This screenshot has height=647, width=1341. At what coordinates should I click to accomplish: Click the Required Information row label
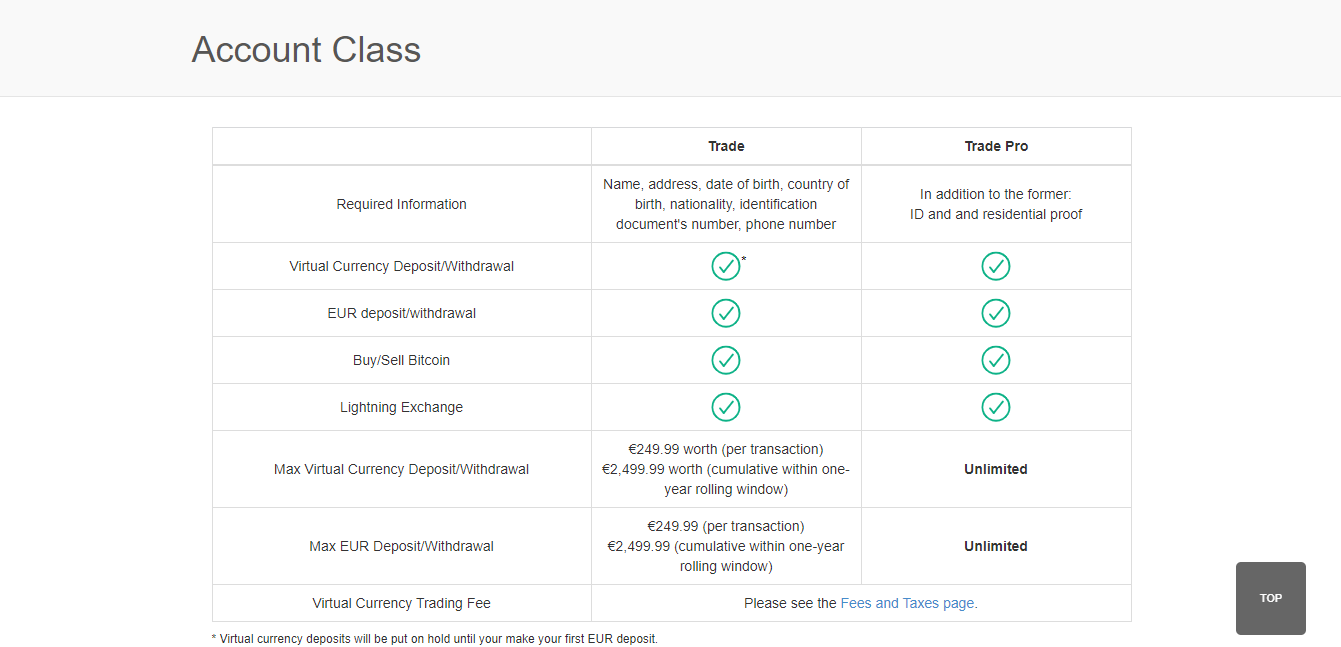pos(401,204)
